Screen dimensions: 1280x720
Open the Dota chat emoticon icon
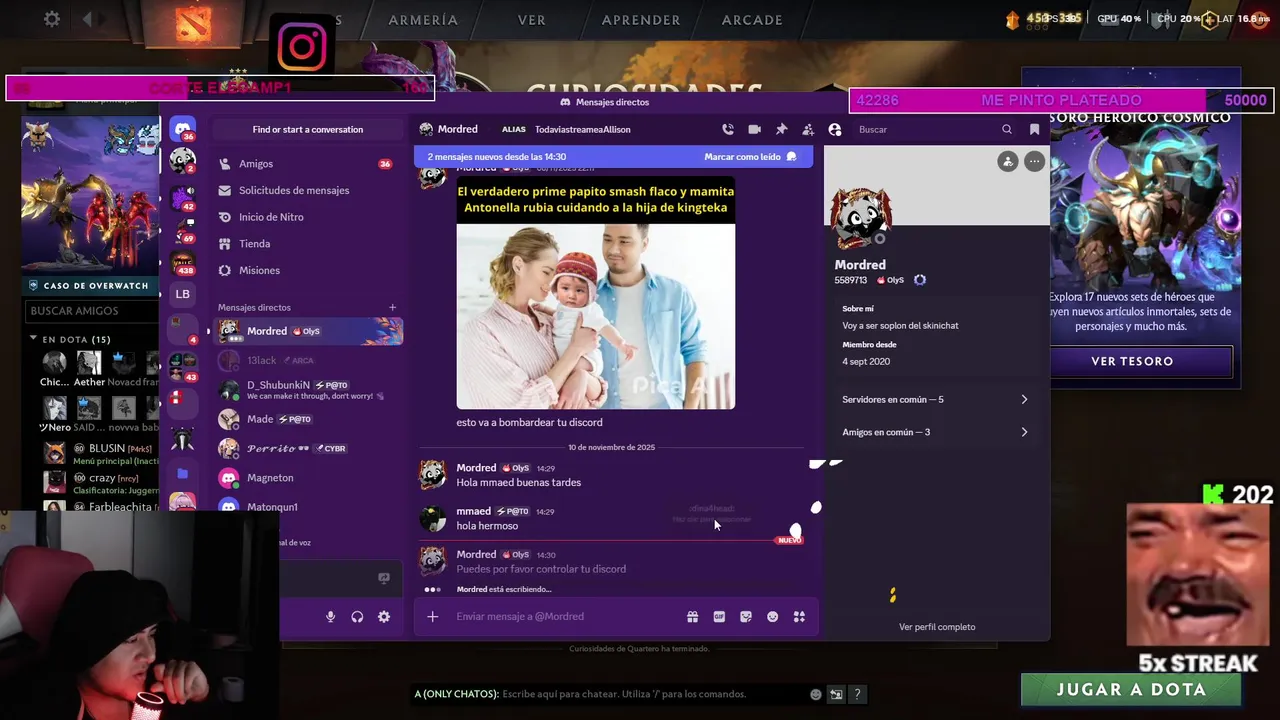(x=816, y=694)
